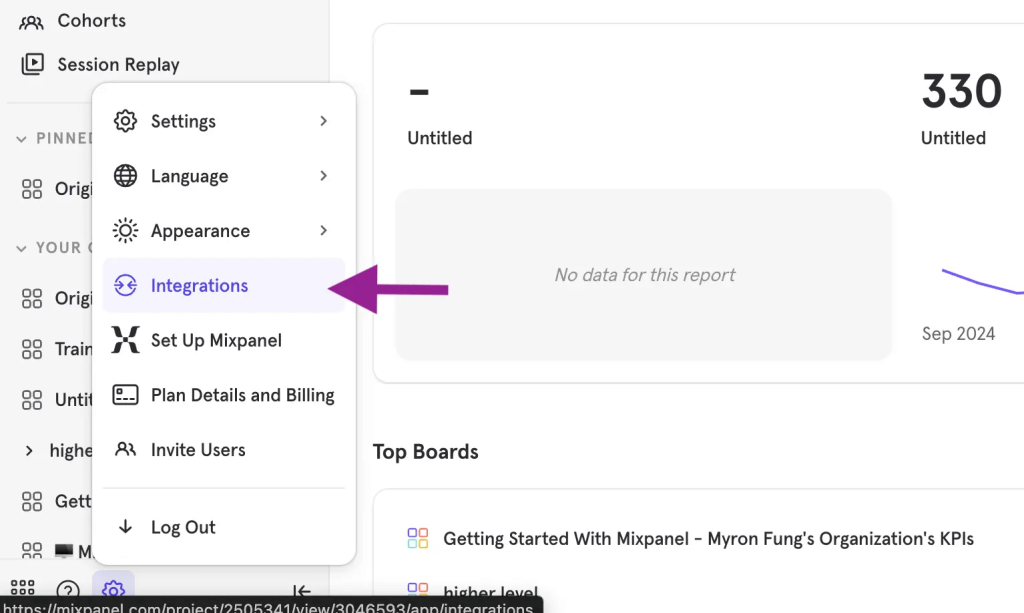
Task: Open the apps grid icon at bottom left
Action: [x=22, y=589]
